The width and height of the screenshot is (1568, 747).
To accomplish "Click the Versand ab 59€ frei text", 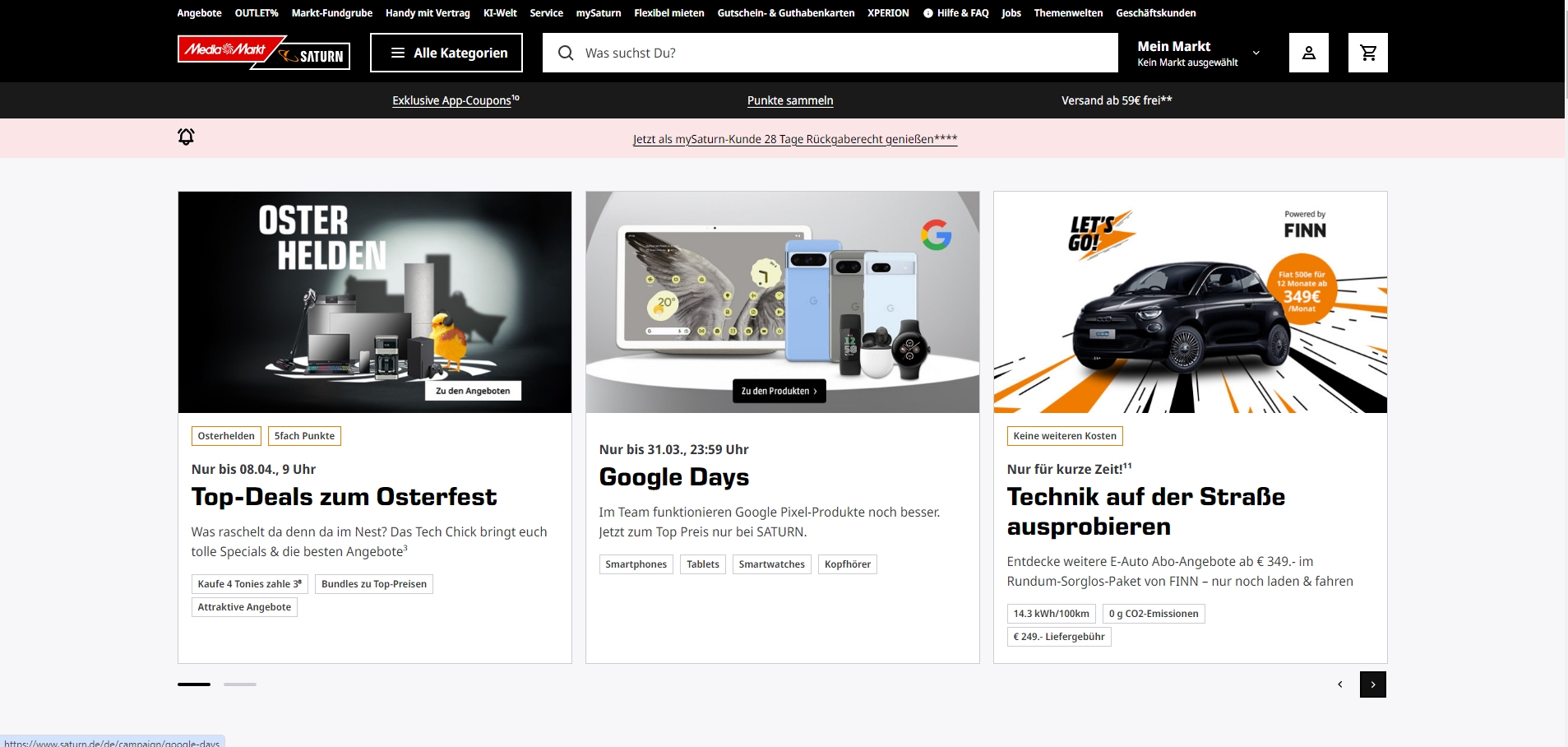I will 1117,100.
